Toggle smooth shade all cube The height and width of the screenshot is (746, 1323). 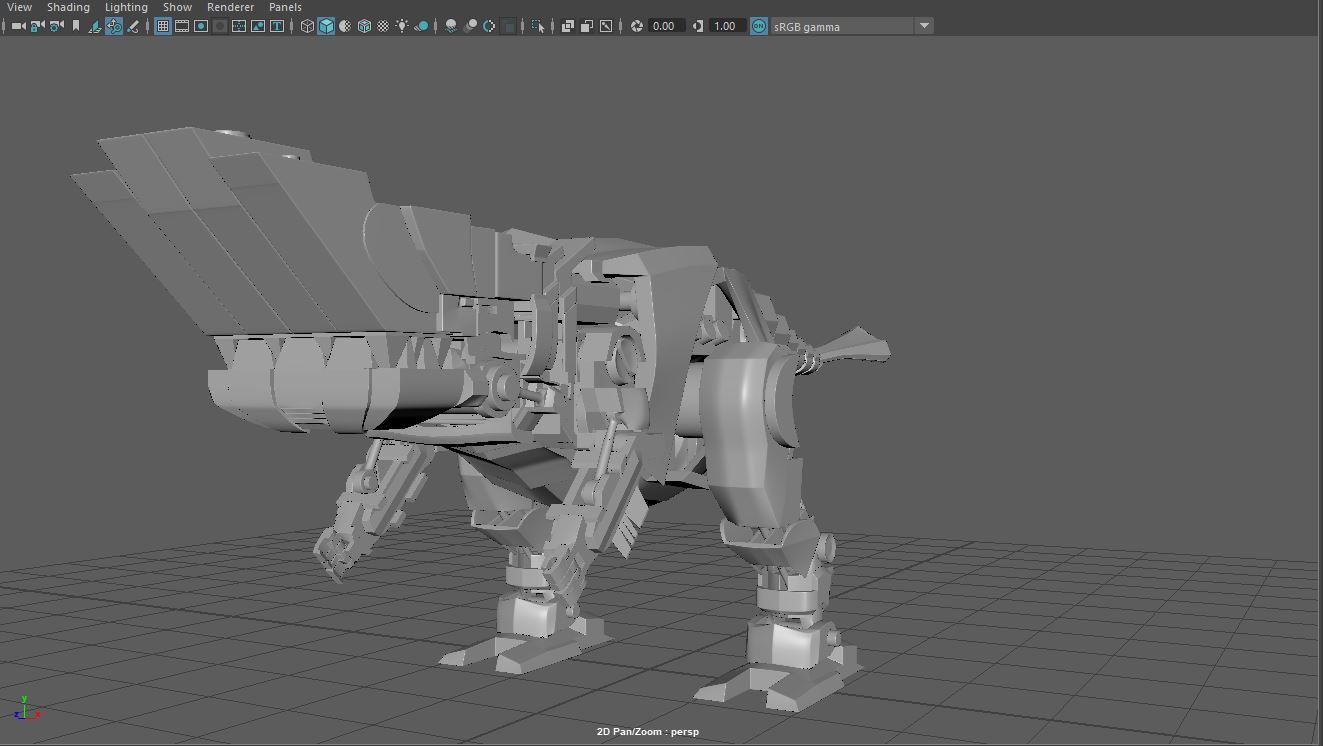tap(326, 26)
